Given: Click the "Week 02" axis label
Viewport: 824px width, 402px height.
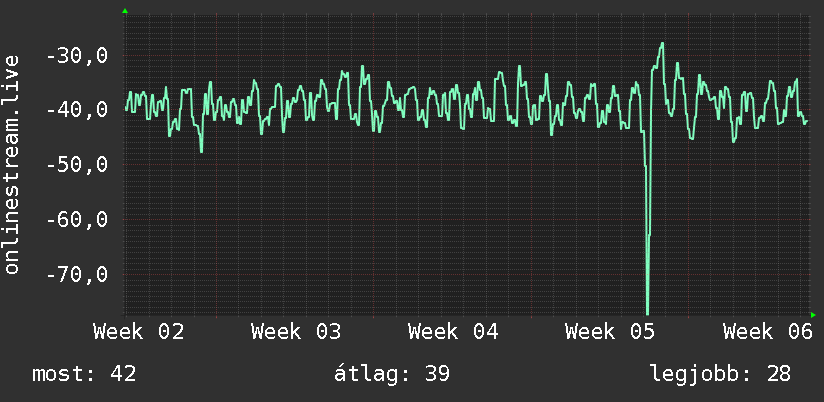Looking at the screenshot, I should click(139, 332).
